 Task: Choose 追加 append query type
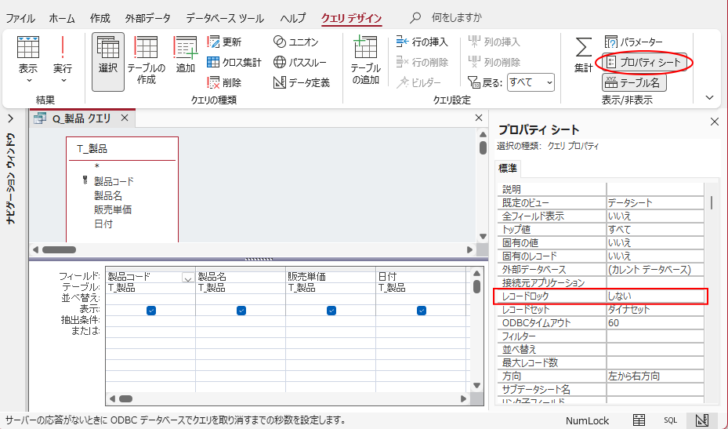(x=185, y=55)
